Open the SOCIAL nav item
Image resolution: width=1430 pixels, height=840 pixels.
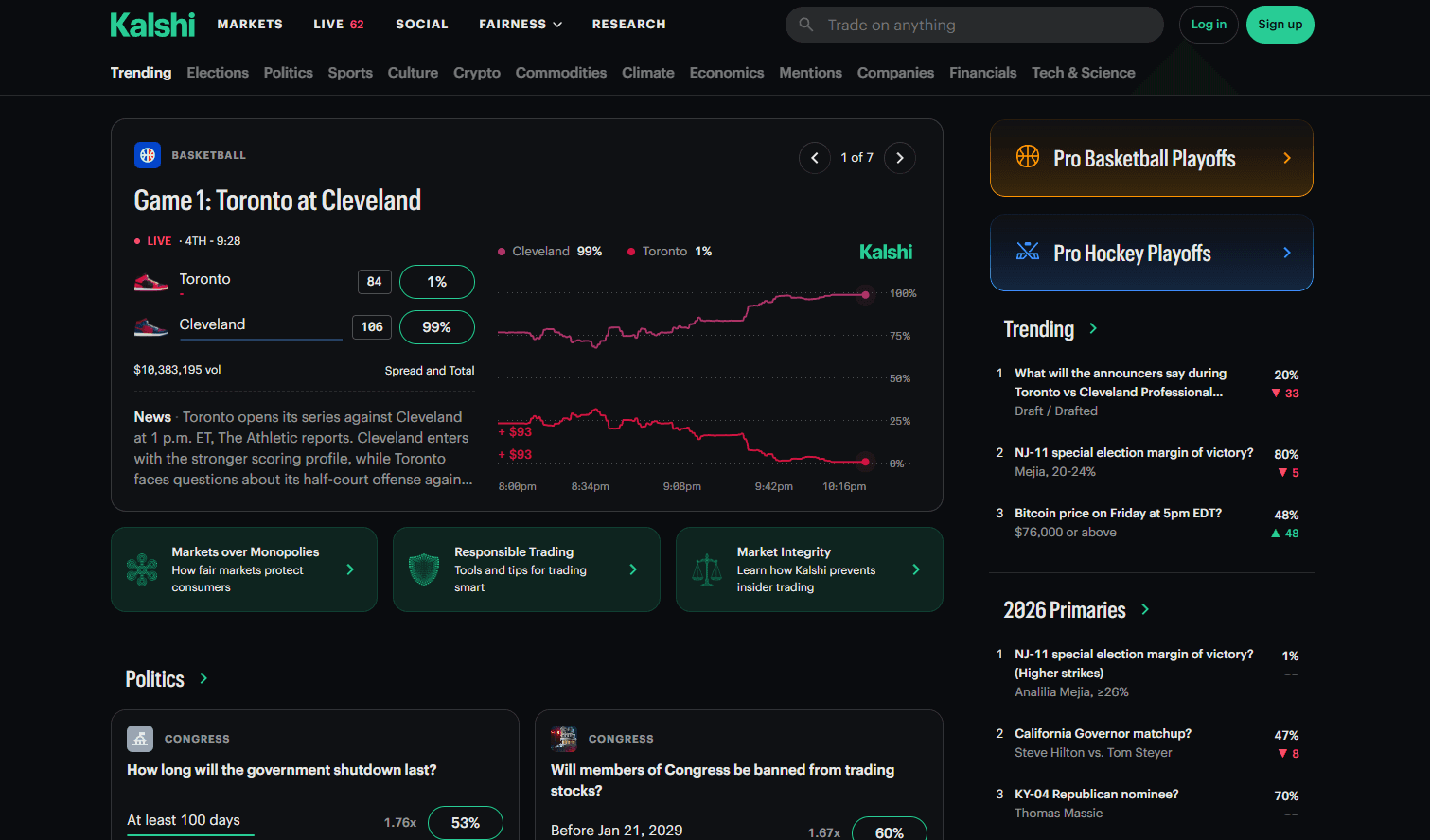click(422, 25)
